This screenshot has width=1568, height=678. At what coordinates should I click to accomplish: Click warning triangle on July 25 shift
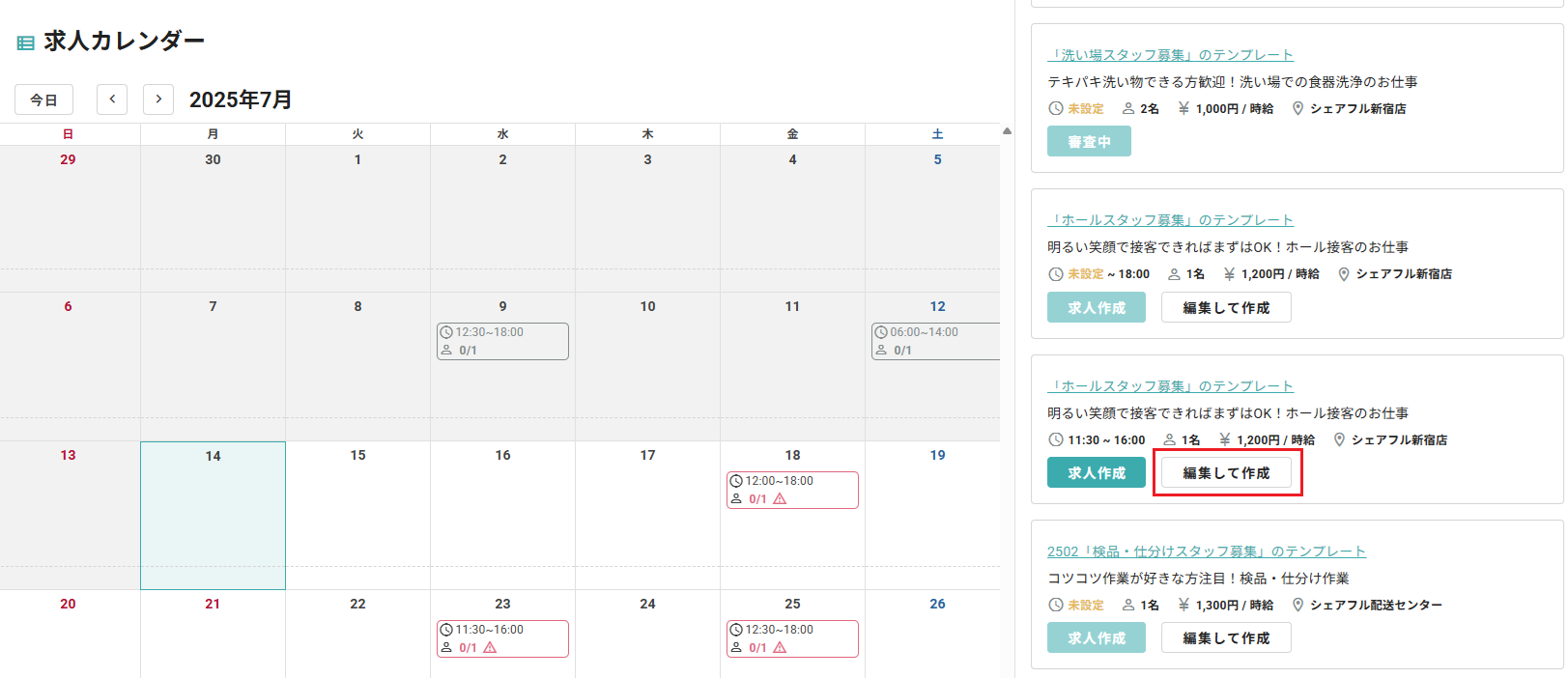(x=780, y=648)
